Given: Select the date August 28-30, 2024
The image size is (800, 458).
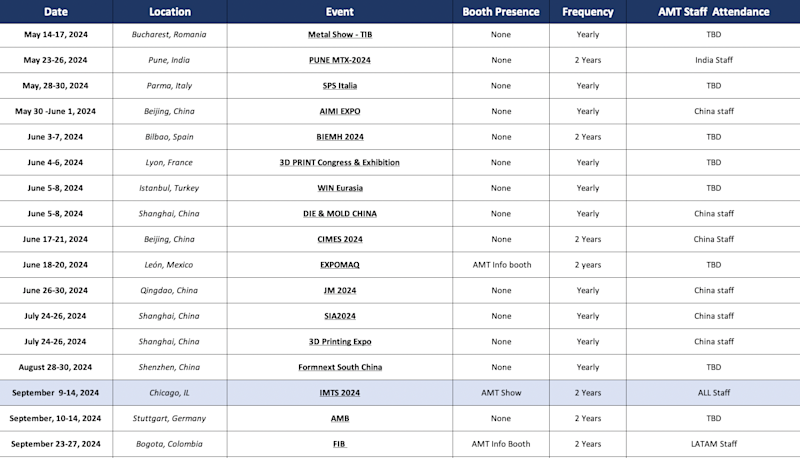Looking at the screenshot, I should [56, 367].
